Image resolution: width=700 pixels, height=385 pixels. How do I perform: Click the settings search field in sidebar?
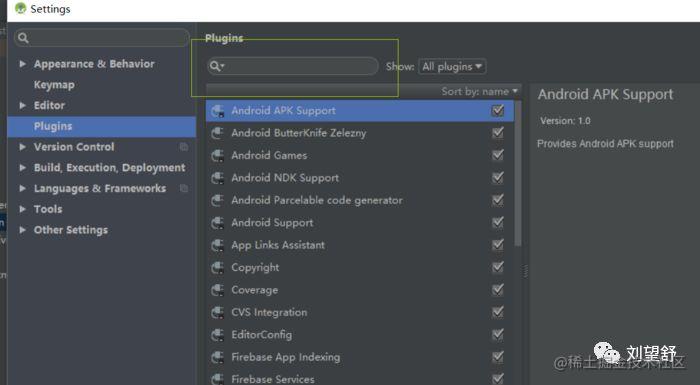coord(102,38)
